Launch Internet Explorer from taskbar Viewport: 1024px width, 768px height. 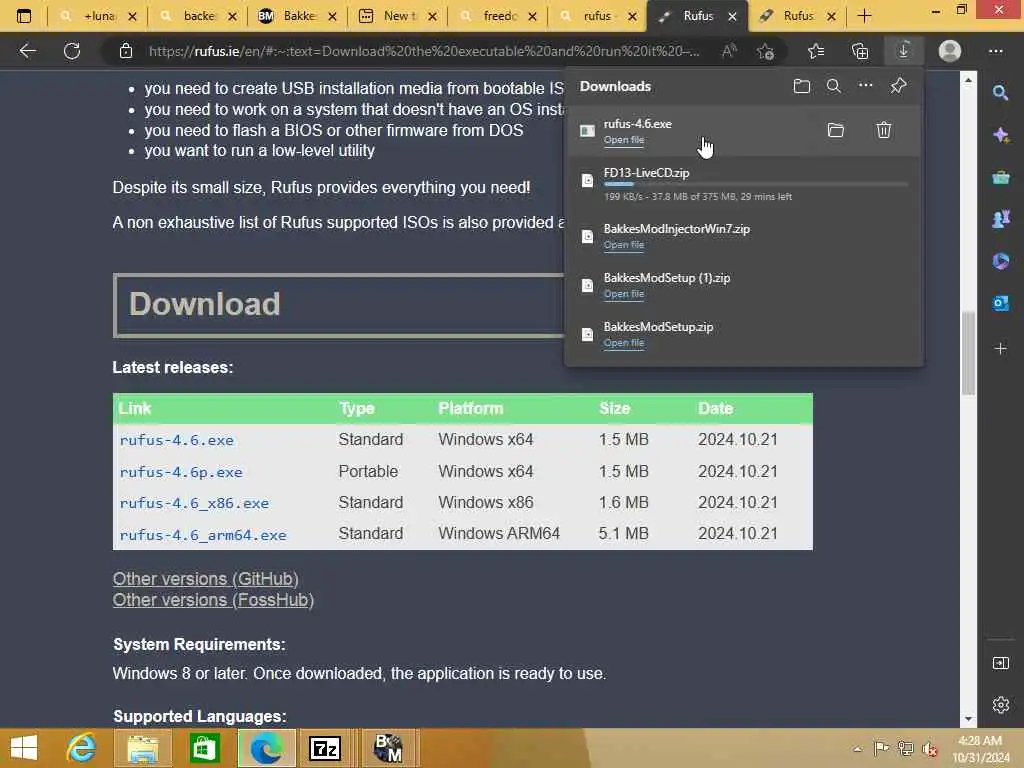pyautogui.click(x=82, y=748)
